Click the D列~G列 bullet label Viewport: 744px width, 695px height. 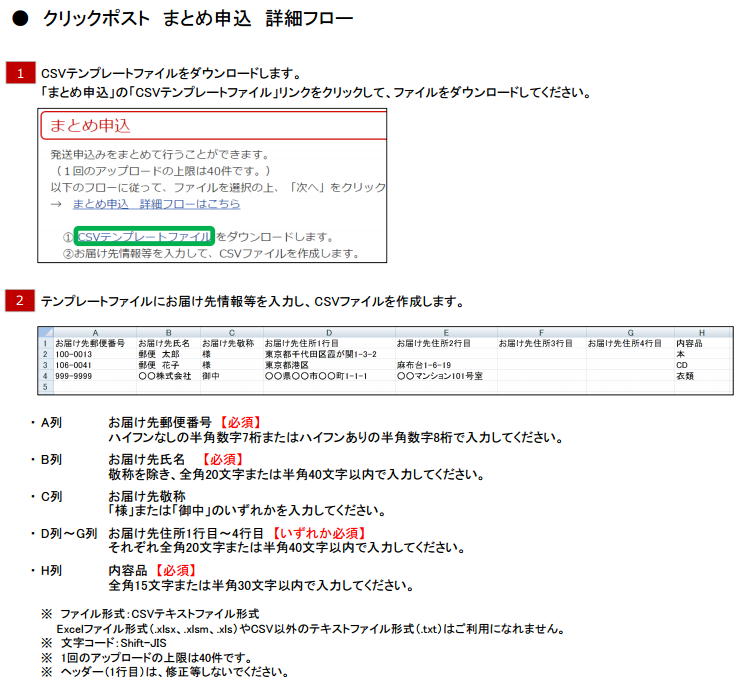pos(69,533)
